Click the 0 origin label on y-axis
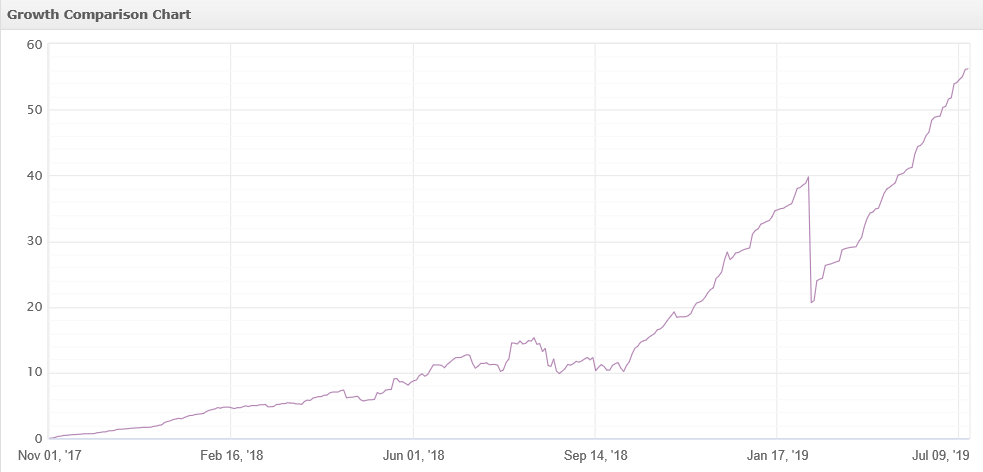The image size is (983, 472). click(39, 439)
